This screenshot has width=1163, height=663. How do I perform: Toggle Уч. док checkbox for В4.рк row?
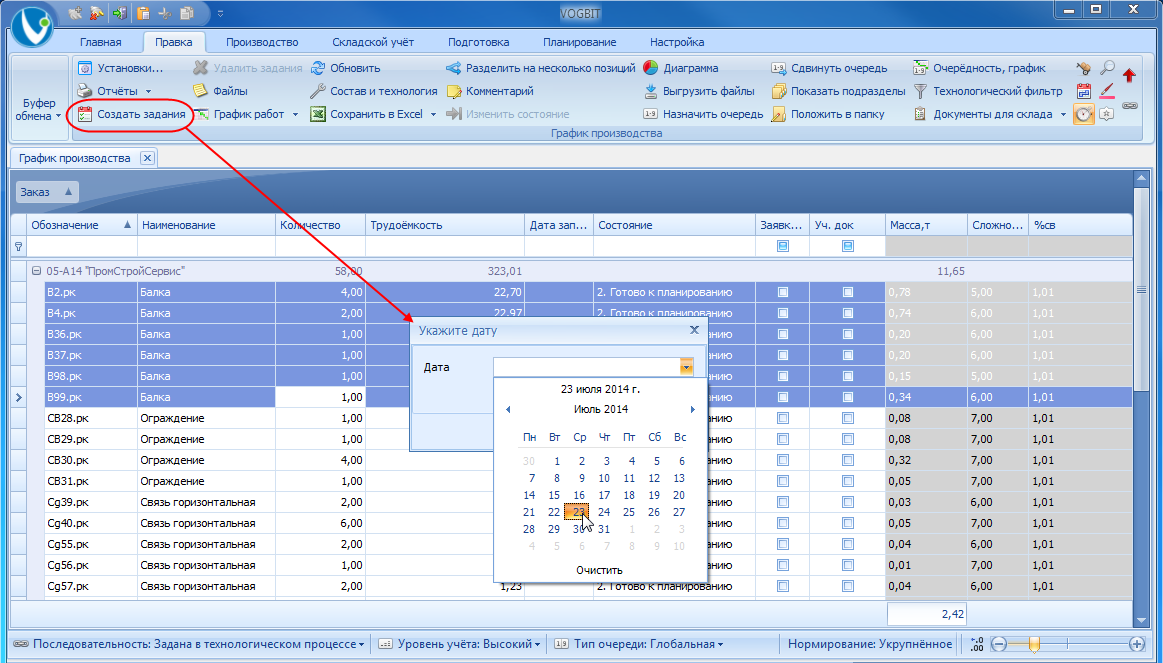click(848, 313)
